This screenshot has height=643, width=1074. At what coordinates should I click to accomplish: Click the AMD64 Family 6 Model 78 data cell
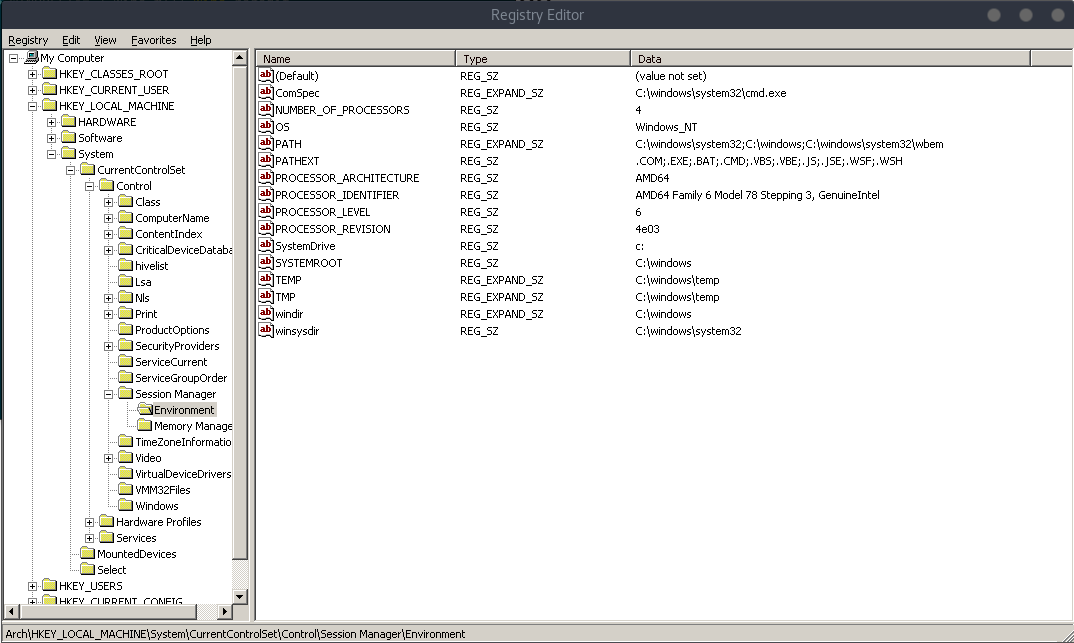757,195
